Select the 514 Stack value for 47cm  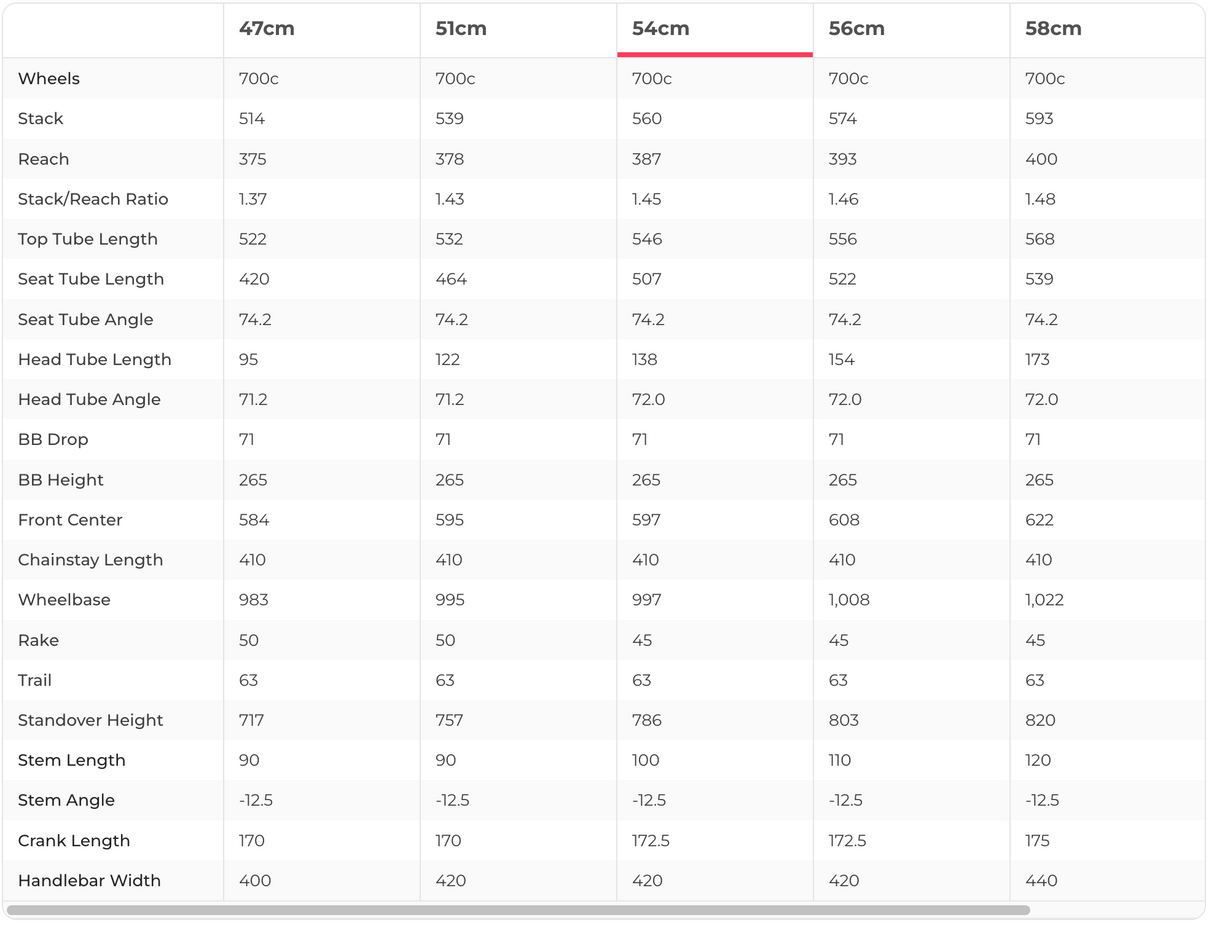(252, 119)
